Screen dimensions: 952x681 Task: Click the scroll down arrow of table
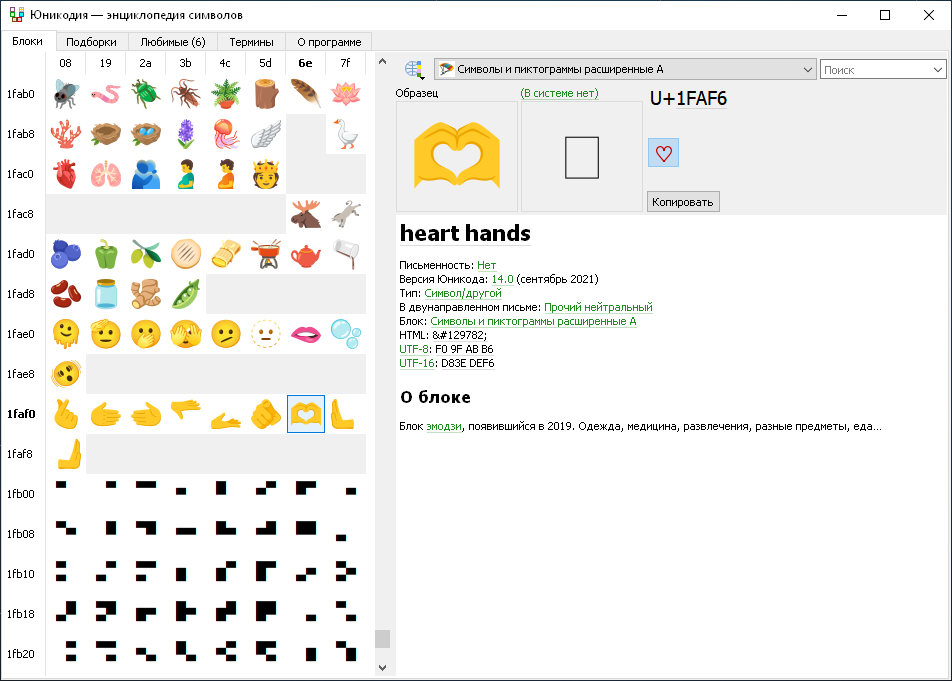click(x=382, y=668)
